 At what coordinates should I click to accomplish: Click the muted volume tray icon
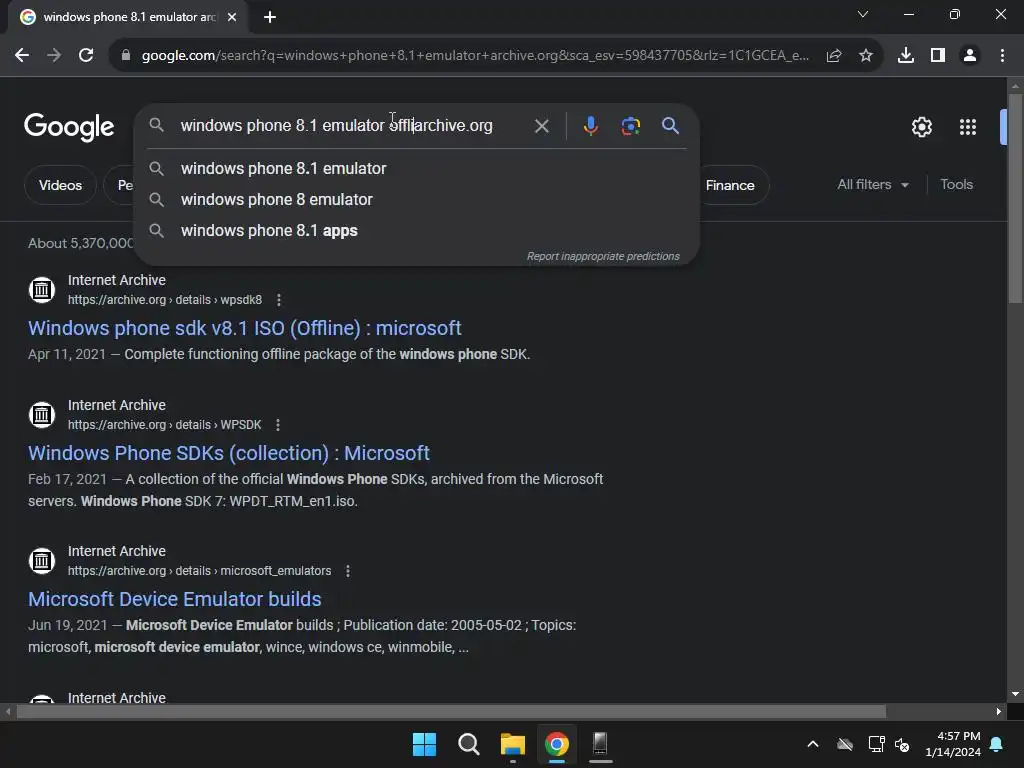tap(902, 744)
